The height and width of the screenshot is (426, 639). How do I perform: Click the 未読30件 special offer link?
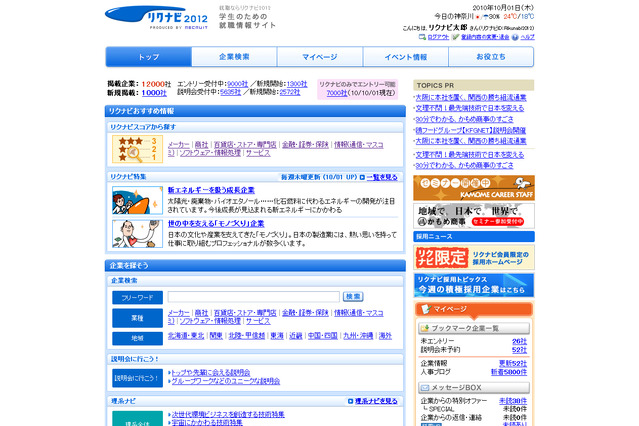[x=513, y=401]
